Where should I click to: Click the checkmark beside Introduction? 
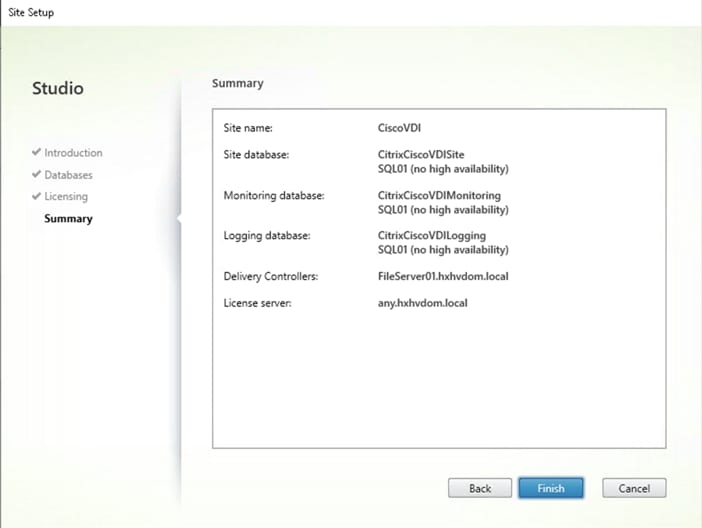[x=37, y=152]
